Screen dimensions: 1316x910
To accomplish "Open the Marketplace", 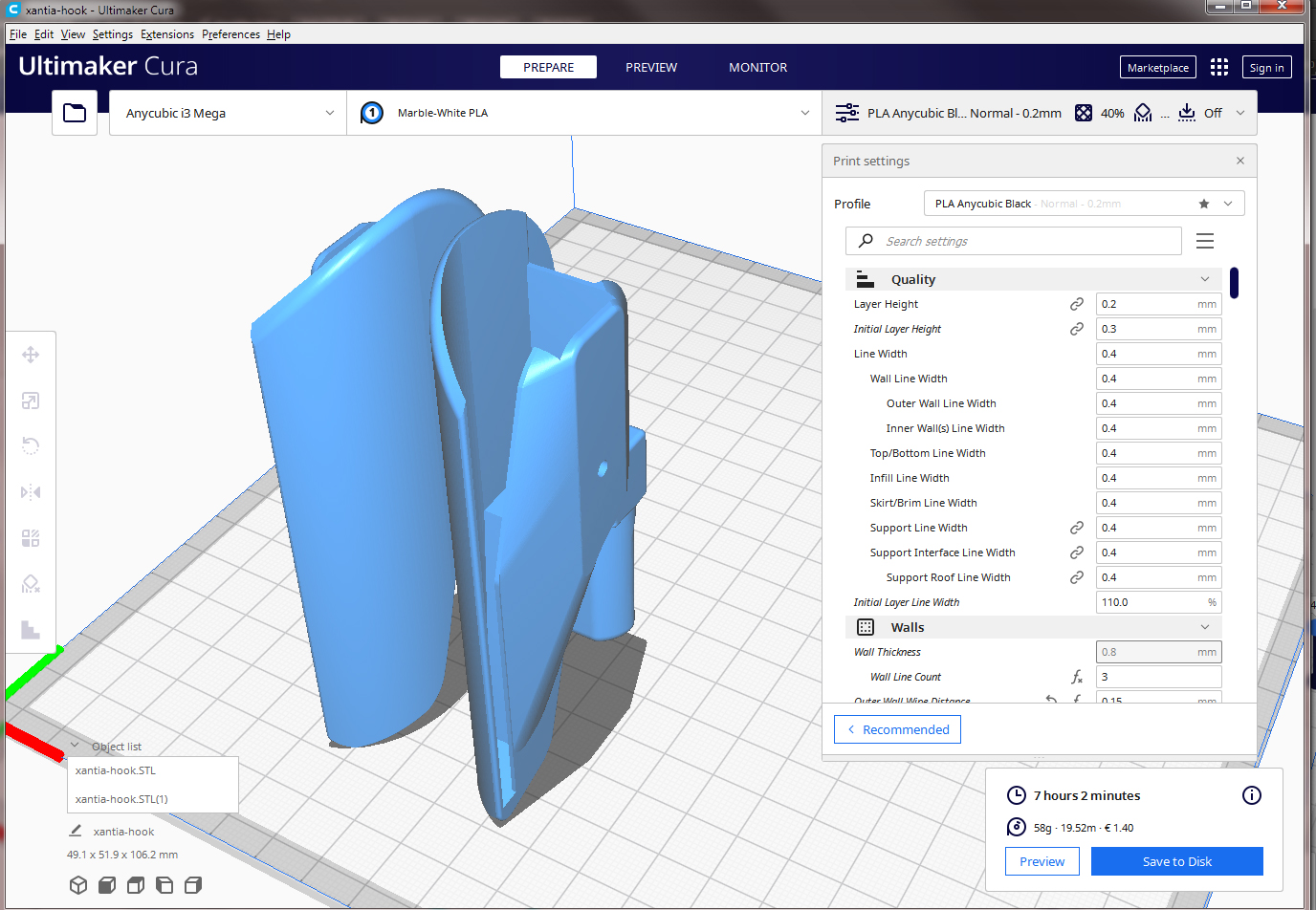I will tap(1158, 67).
